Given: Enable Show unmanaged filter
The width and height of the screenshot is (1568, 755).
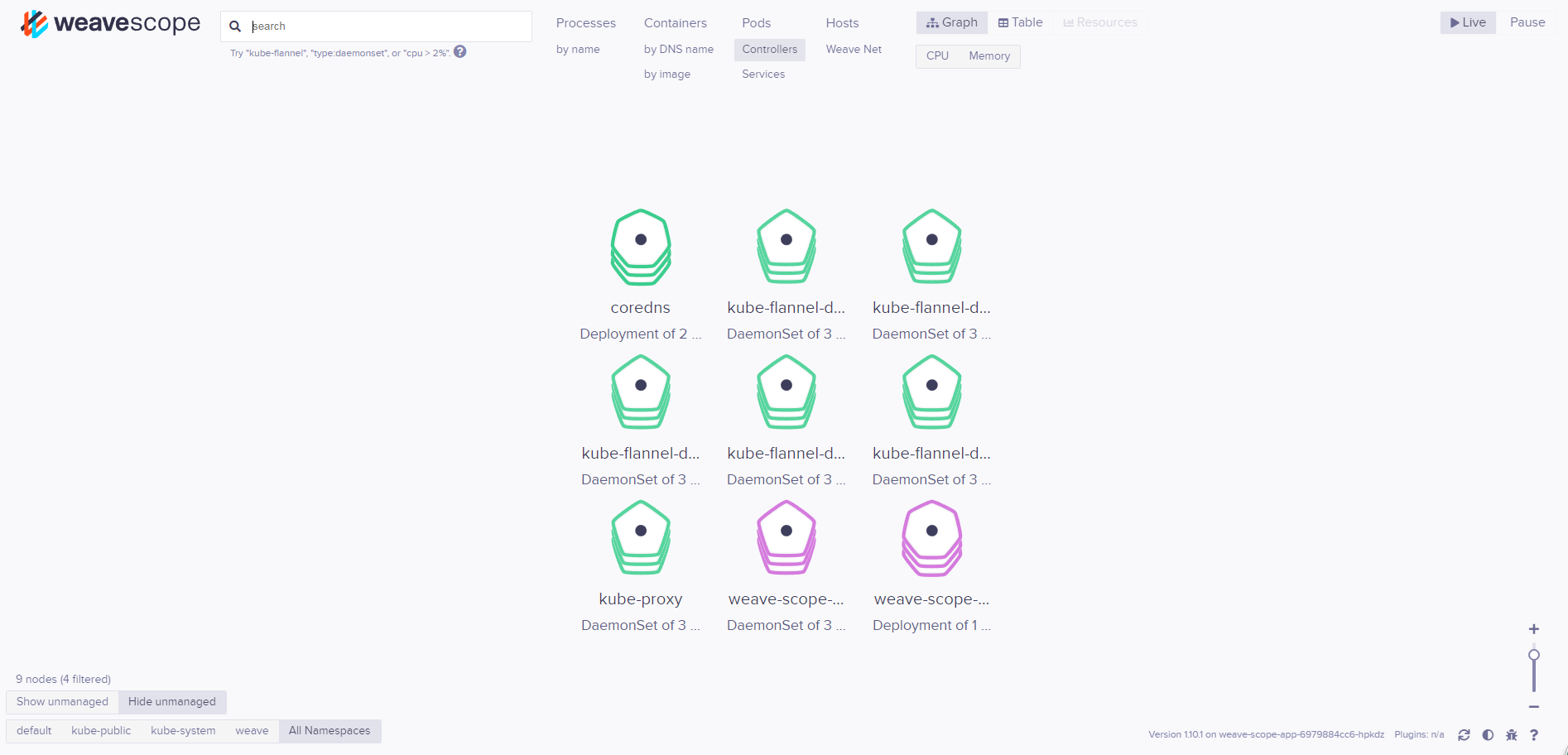Looking at the screenshot, I should (x=62, y=702).
